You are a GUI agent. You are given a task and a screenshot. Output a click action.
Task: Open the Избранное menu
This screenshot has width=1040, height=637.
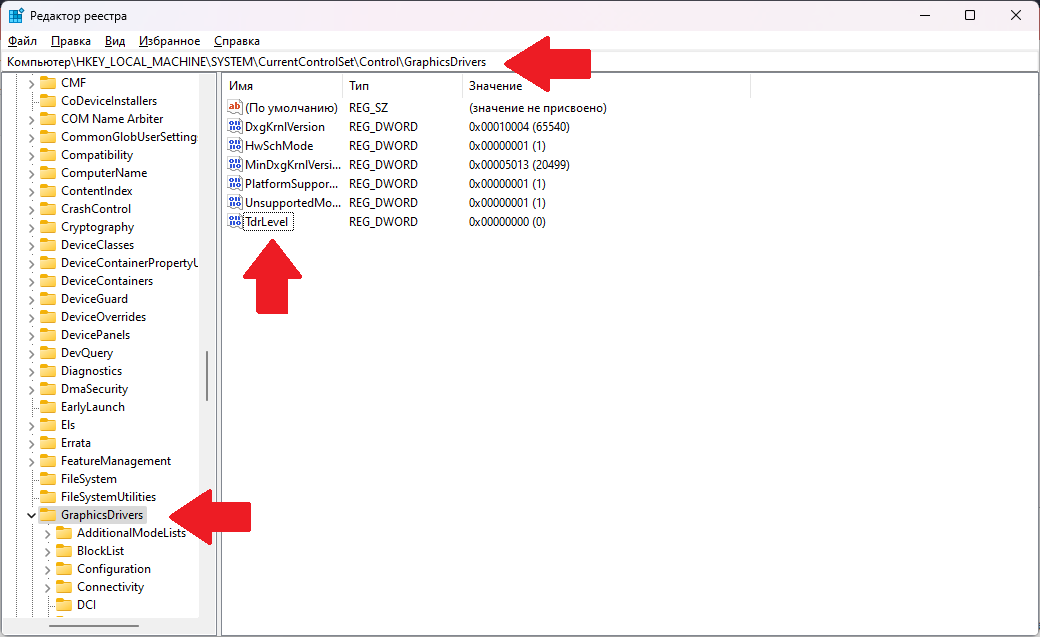[x=170, y=41]
